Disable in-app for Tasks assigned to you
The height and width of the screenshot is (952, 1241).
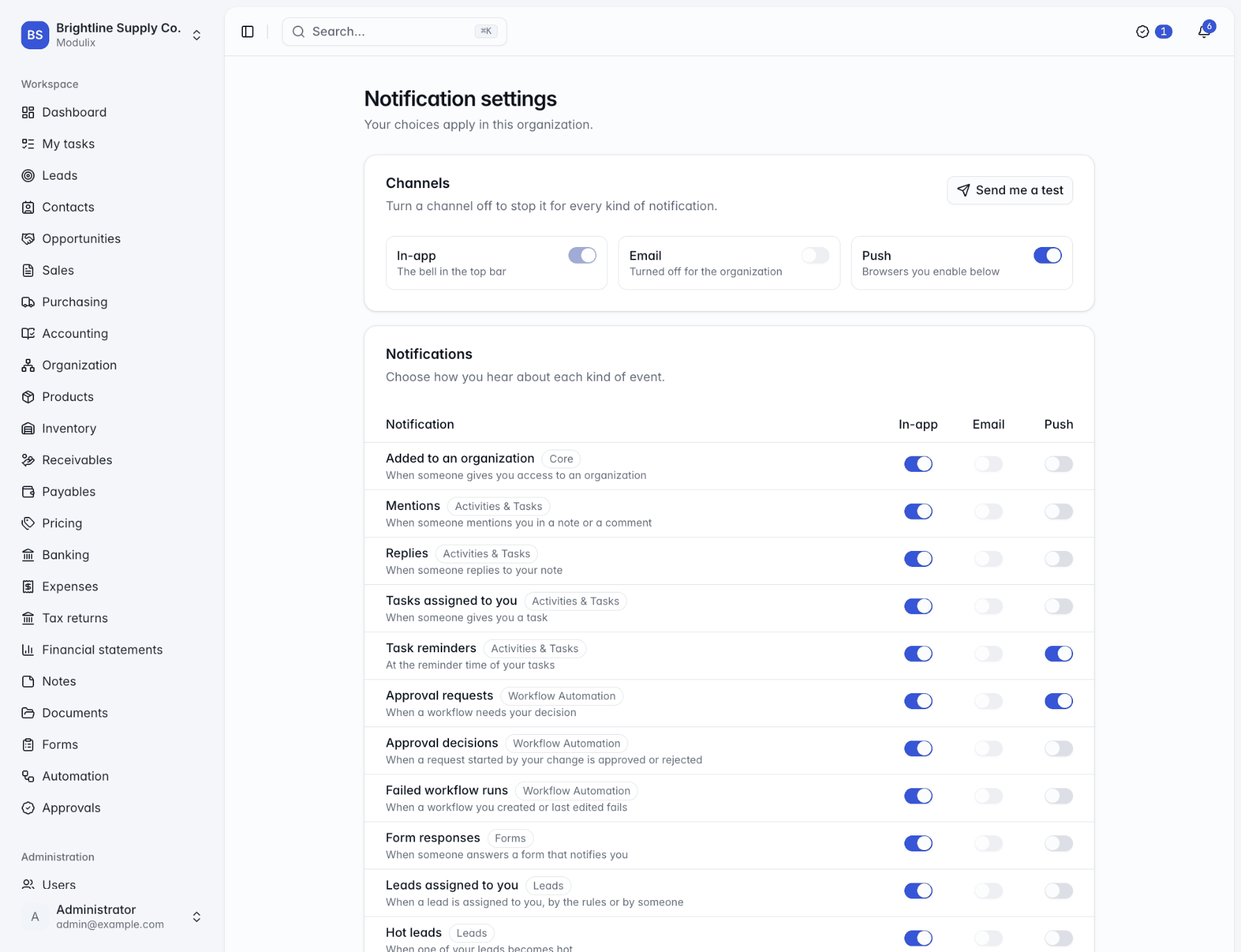coord(918,606)
